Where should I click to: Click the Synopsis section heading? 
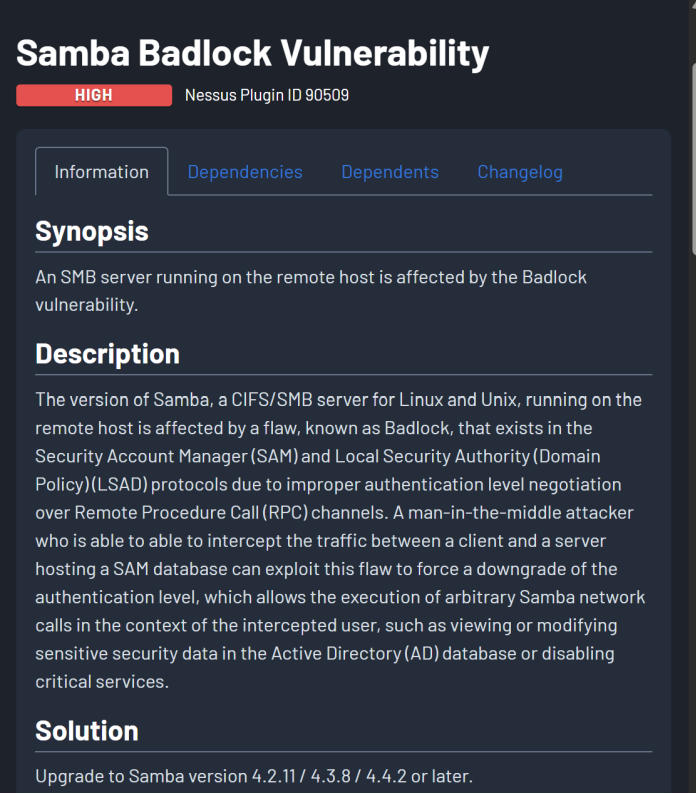pos(92,231)
